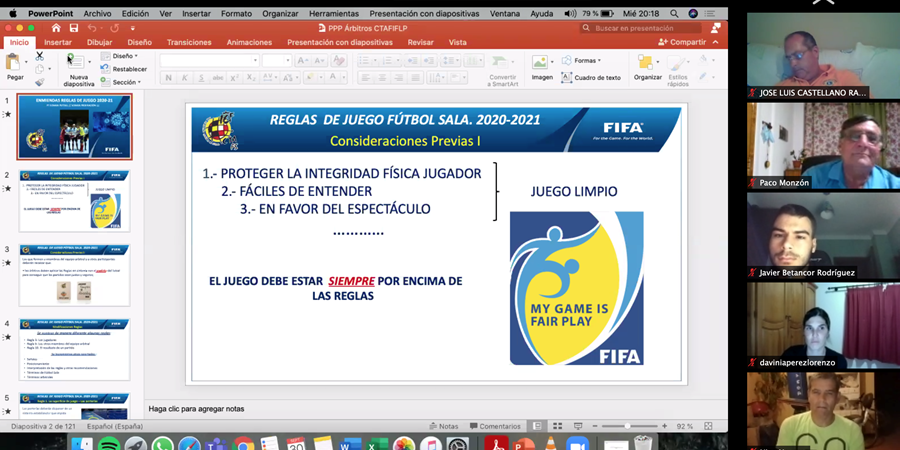Select slide 3 thumbnail
This screenshot has width=900, height=450.
[x=75, y=275]
